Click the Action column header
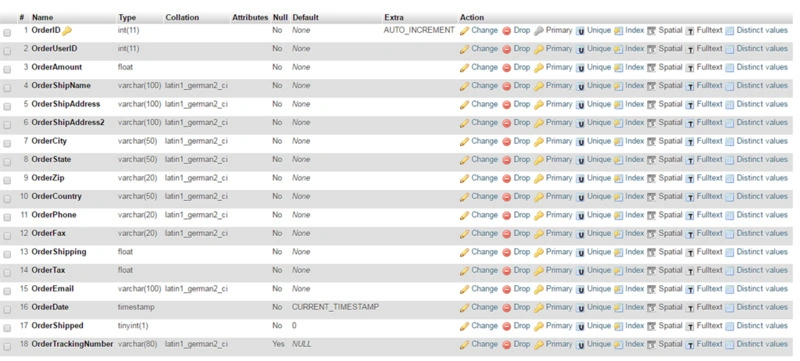The width and height of the screenshot is (800, 361). click(472, 17)
